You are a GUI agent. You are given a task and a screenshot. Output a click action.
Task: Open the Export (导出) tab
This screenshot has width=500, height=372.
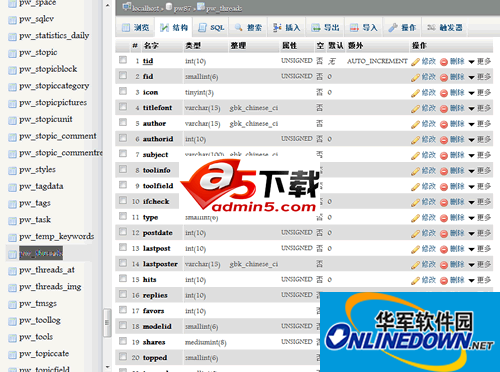tap(325, 28)
